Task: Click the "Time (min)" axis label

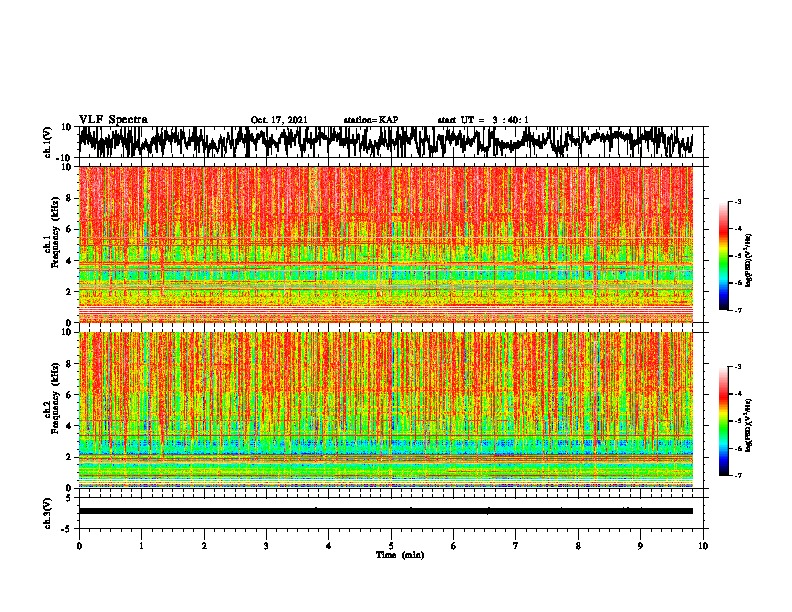Action: click(400, 555)
